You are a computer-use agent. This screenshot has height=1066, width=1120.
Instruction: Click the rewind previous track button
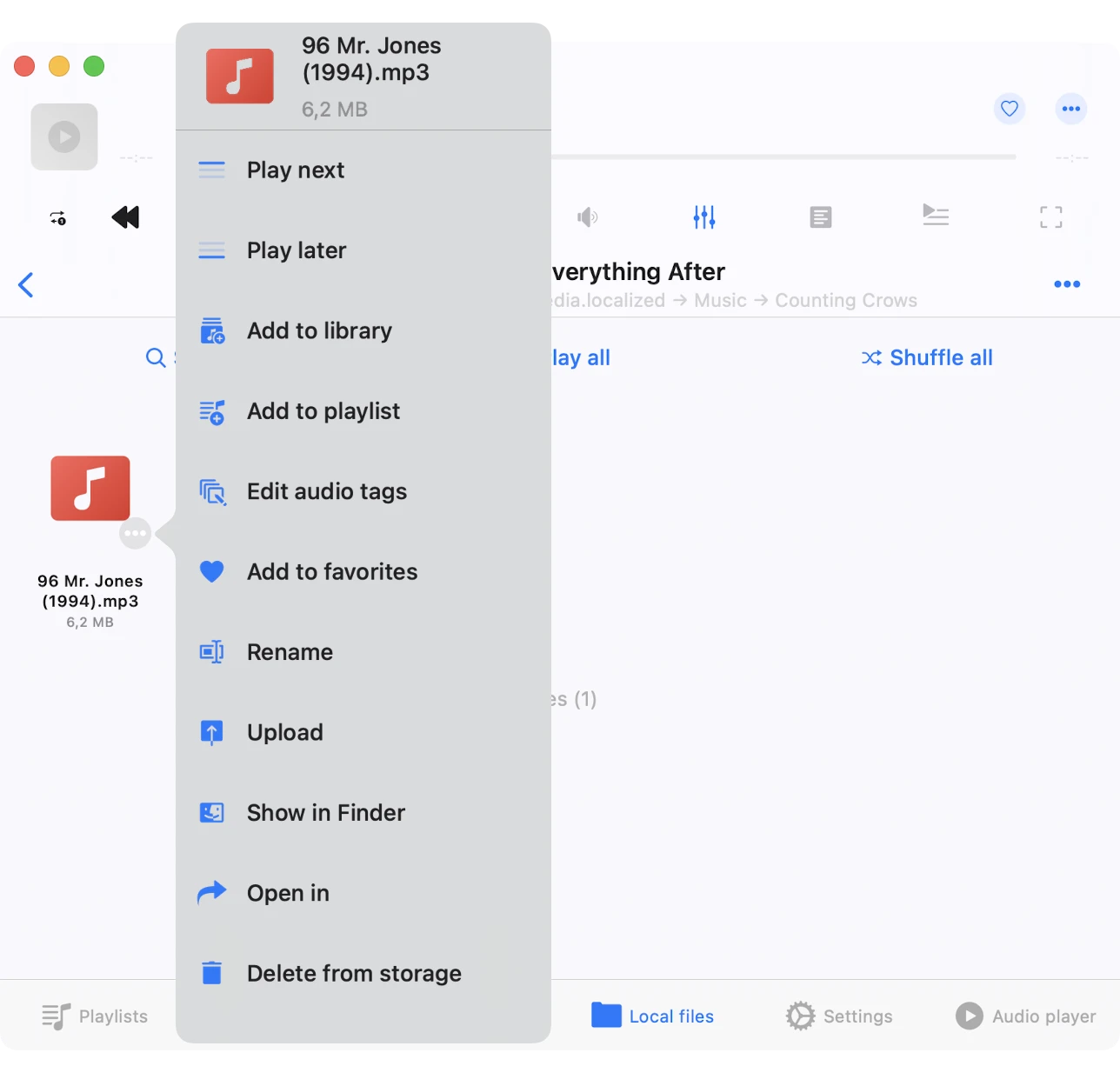point(126,217)
